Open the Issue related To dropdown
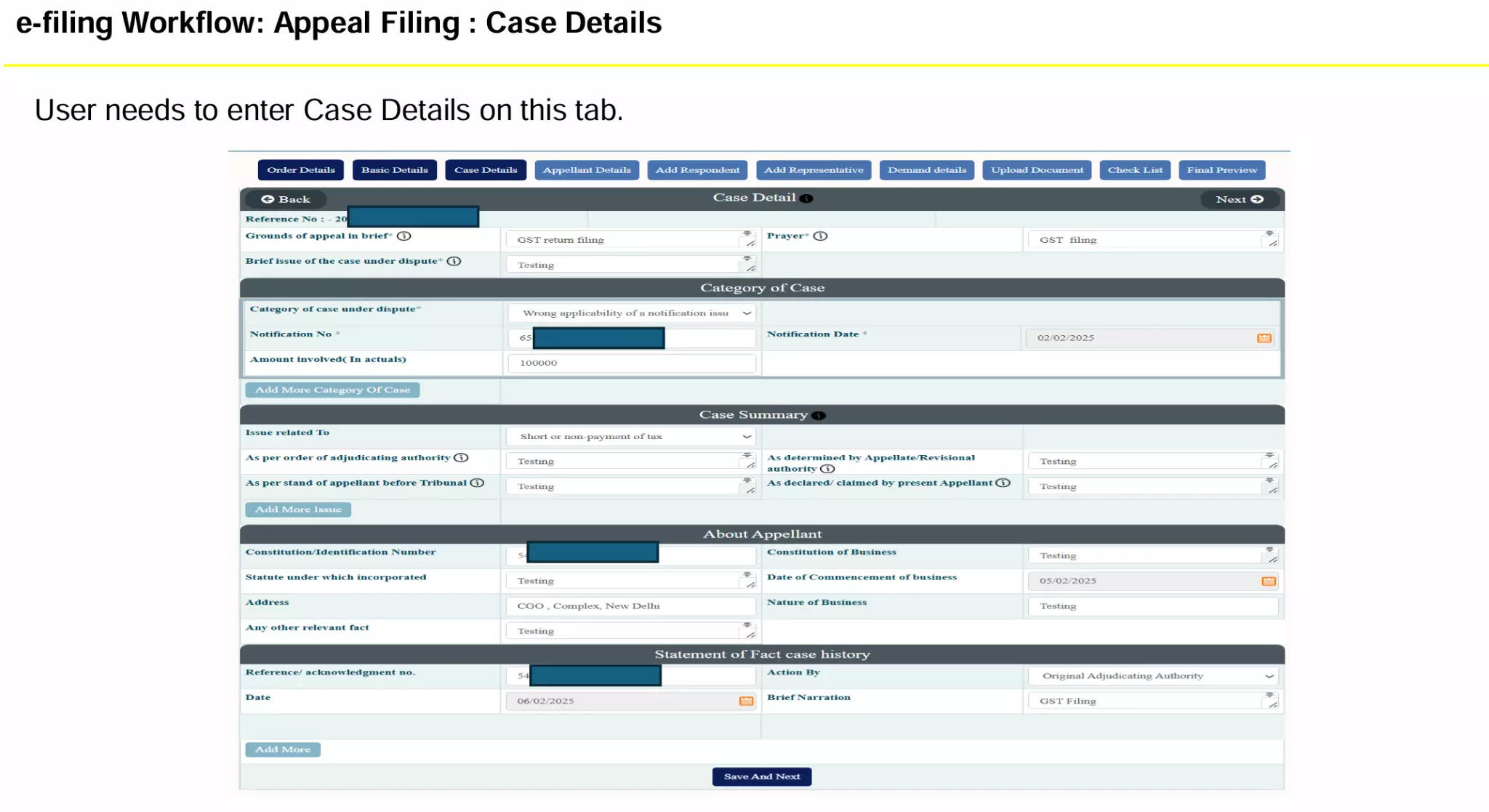Viewport: 1489px width, 812px height. 631,437
